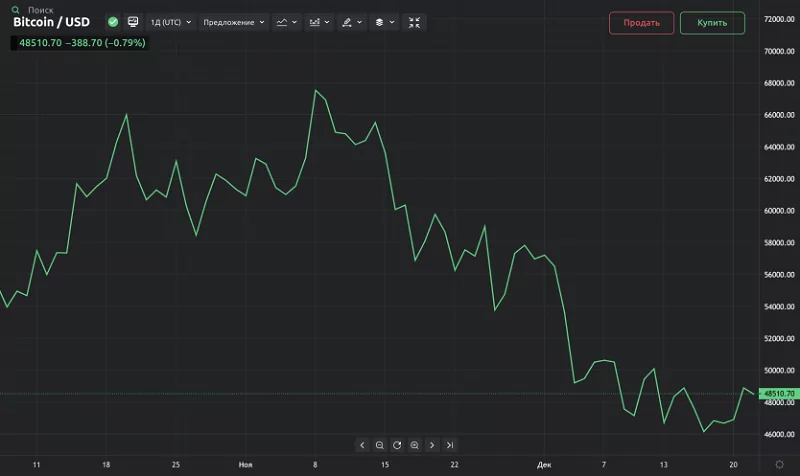Expand the layers dropdown menu

(383, 21)
